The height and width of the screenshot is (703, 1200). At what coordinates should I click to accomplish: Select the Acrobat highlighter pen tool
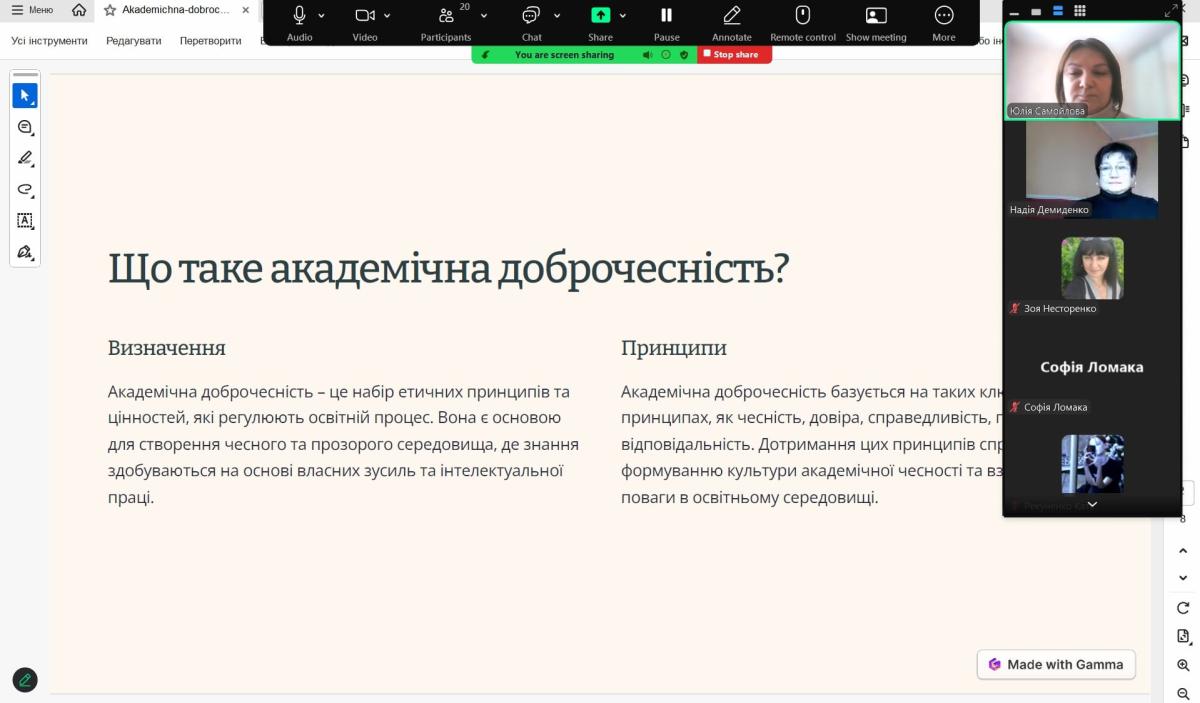[x=25, y=158]
